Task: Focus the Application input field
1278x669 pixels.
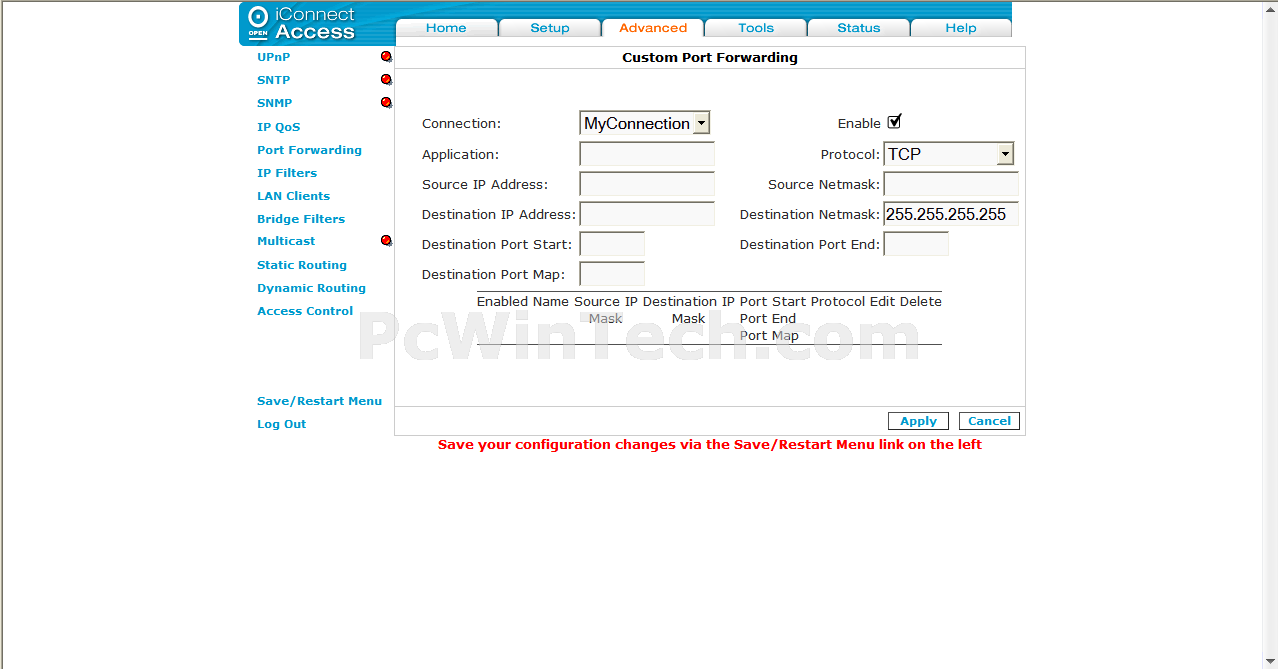Action: pos(647,154)
